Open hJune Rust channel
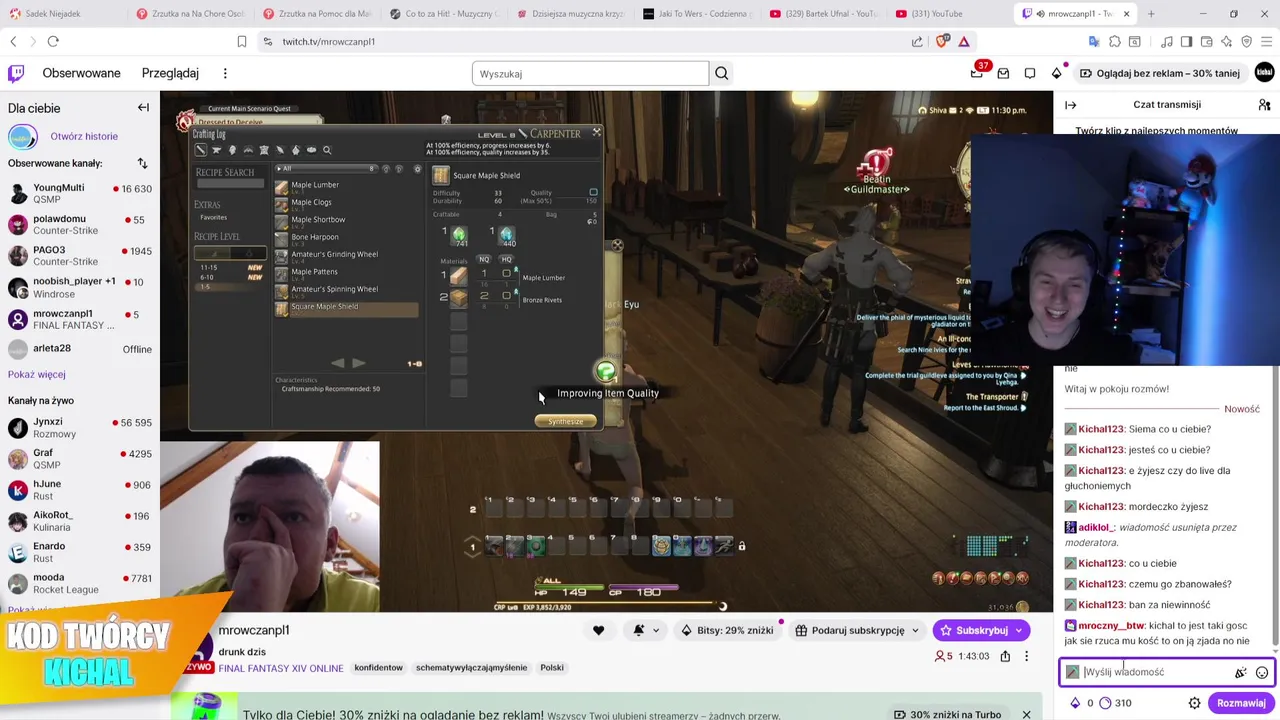The image size is (1280, 720). [x=80, y=490]
